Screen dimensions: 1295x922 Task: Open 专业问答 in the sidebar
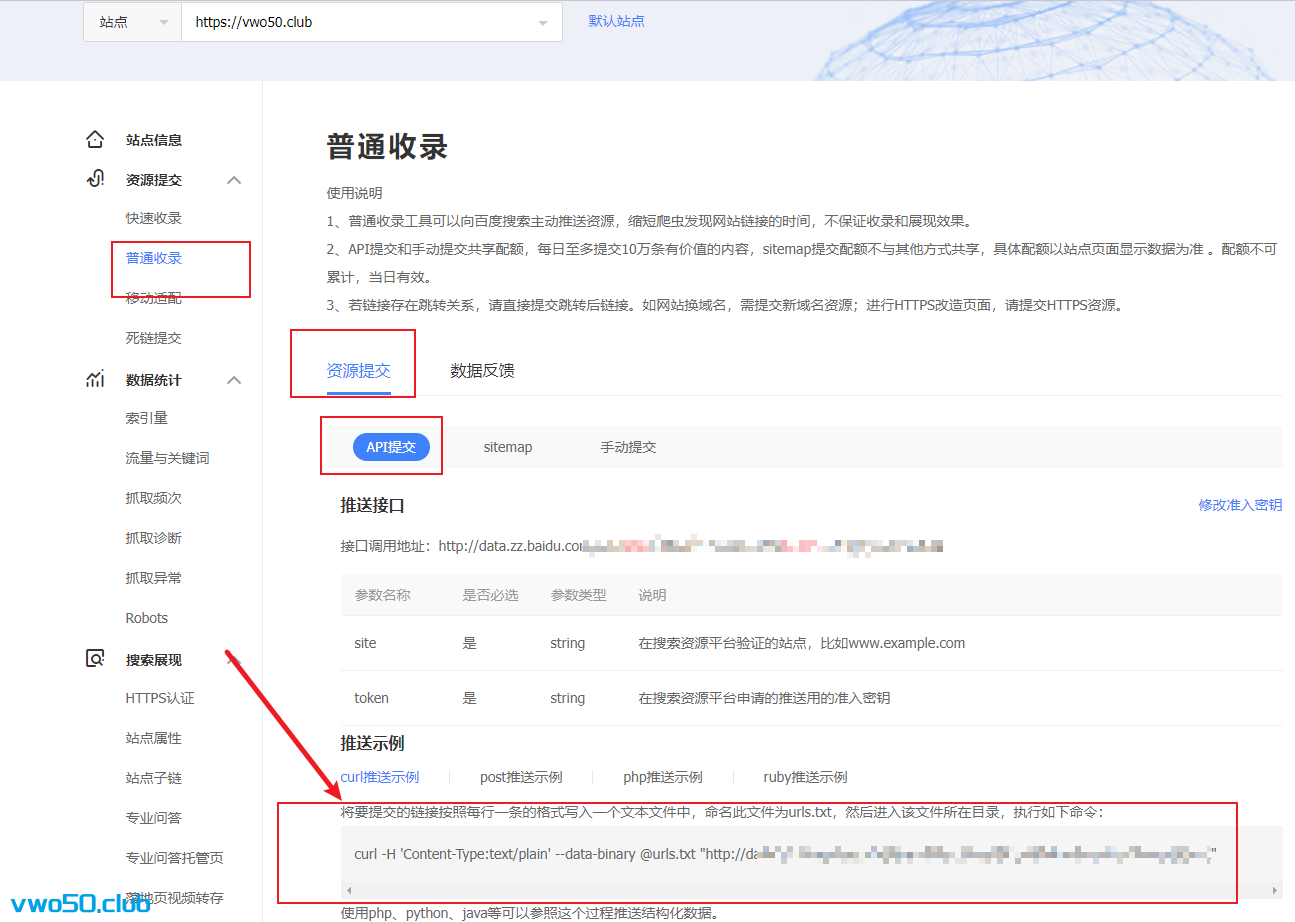154,818
